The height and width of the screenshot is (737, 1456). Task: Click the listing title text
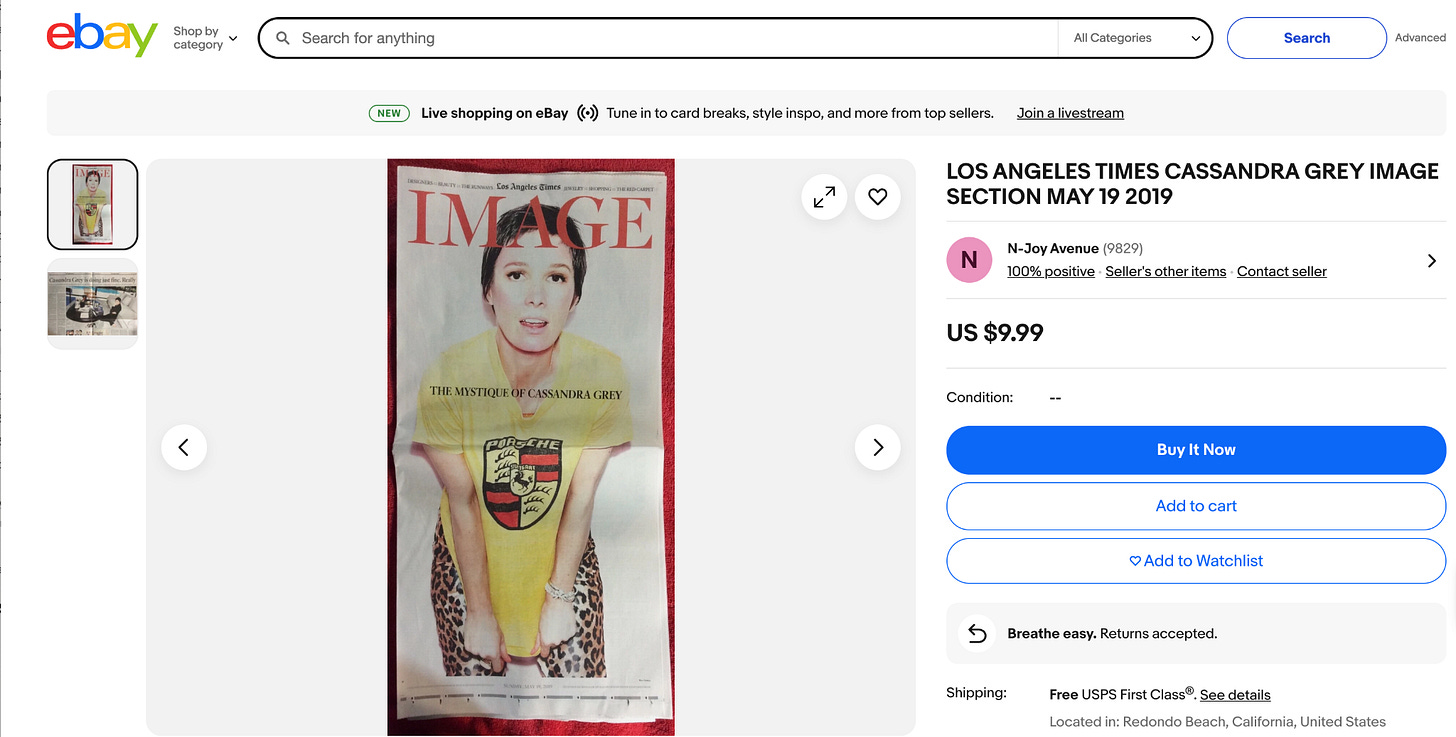point(1192,184)
